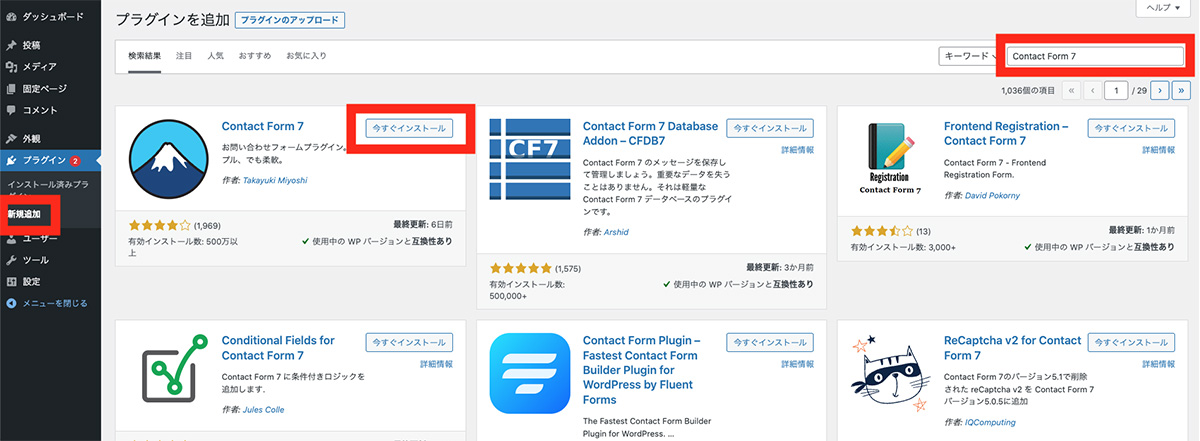Install ReCaptcha v2 for Contact Form 7

pyautogui.click(x=1131, y=342)
